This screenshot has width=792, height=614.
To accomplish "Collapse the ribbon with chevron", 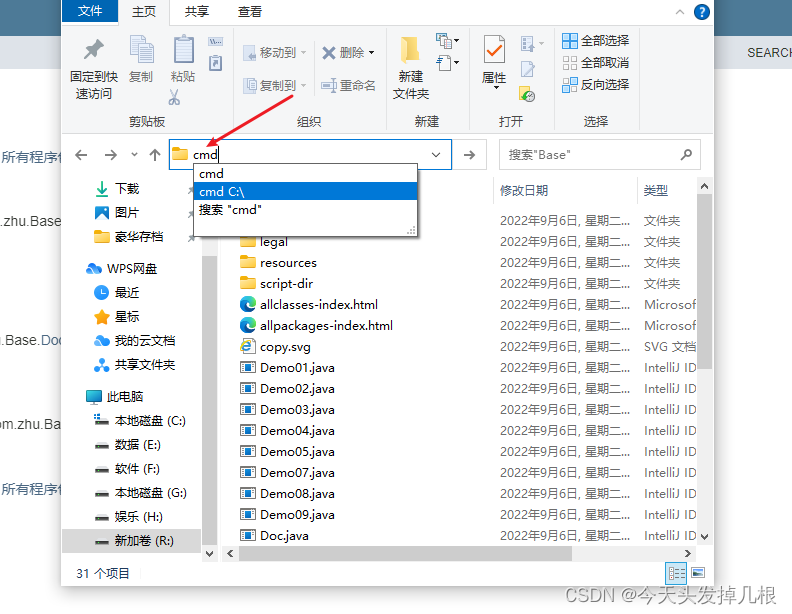I will click(680, 12).
